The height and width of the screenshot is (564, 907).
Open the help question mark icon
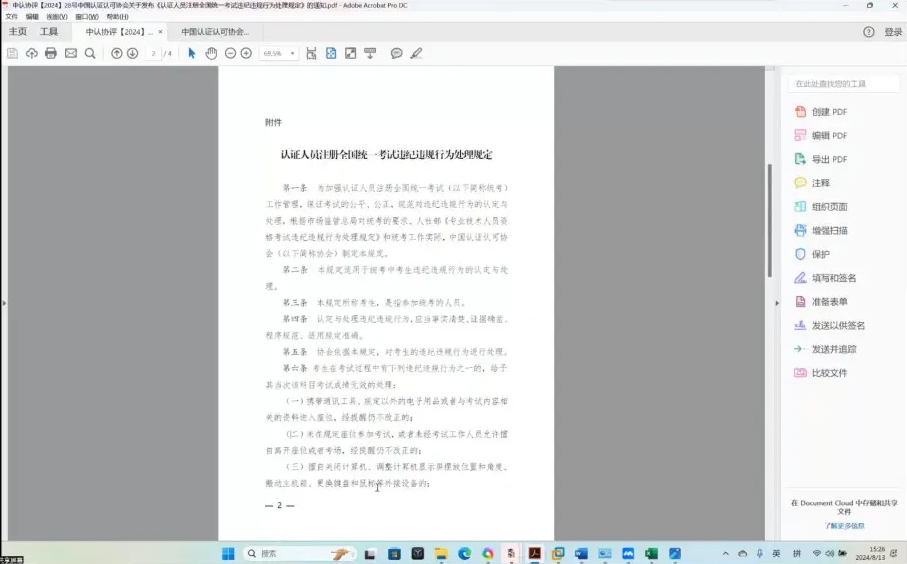coord(868,32)
